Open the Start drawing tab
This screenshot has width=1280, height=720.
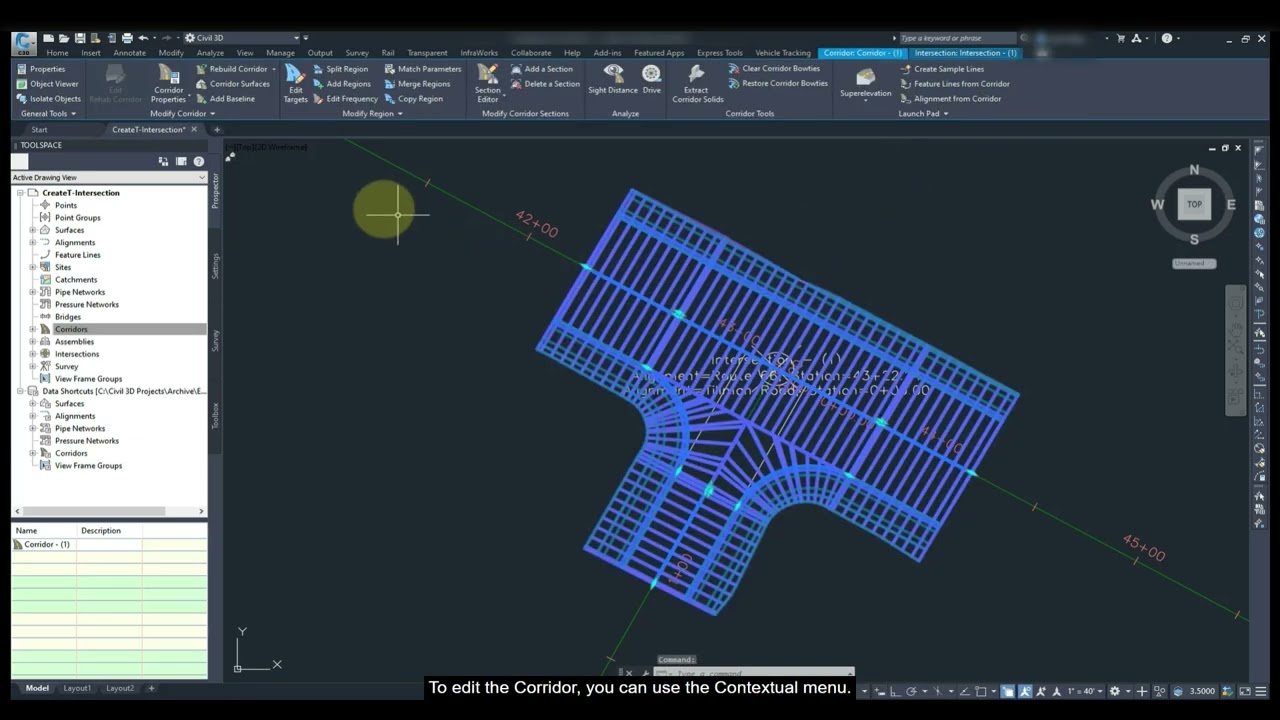39,130
